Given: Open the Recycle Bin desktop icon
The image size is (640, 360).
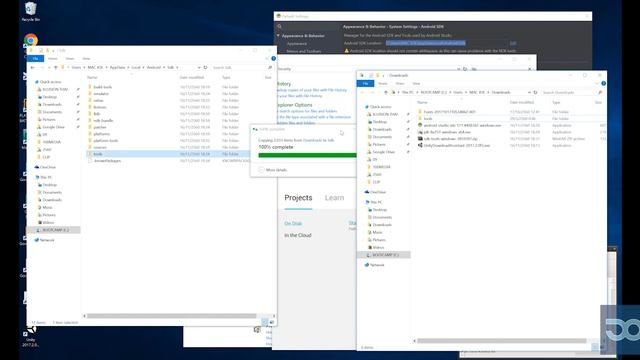Looking at the screenshot, I should click(x=31, y=11).
